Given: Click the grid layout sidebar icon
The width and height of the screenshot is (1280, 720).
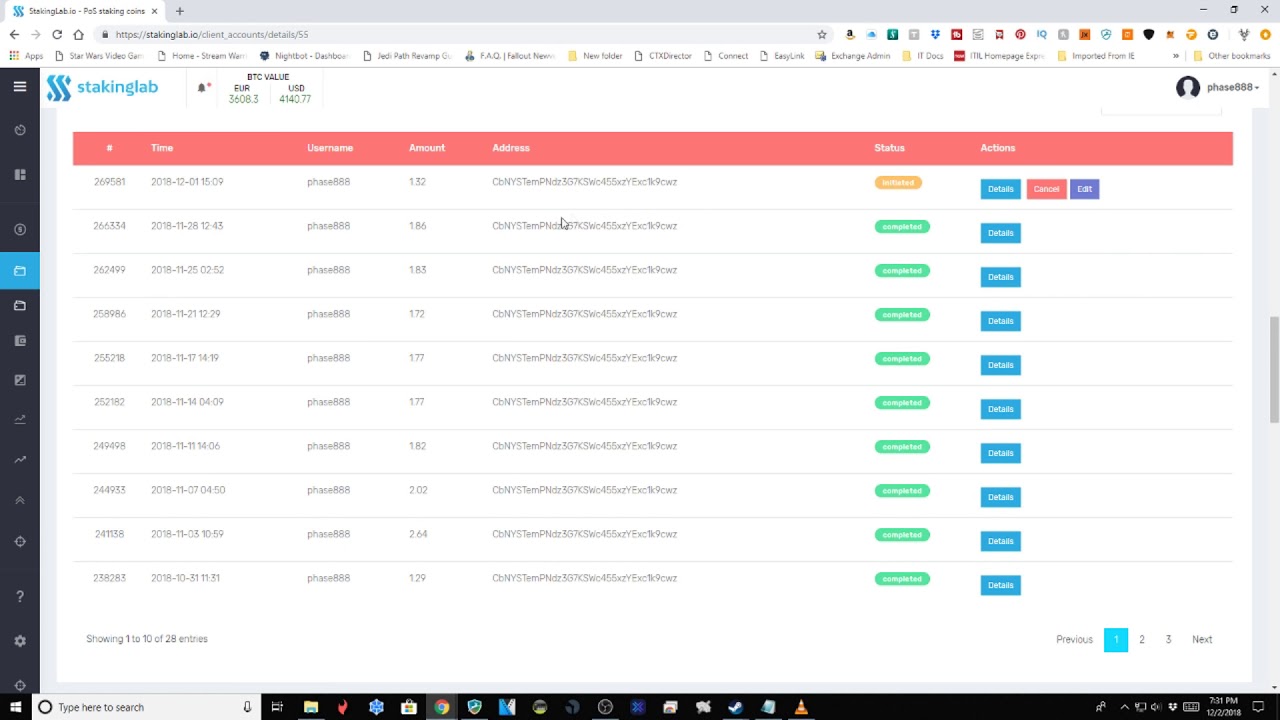Looking at the screenshot, I should 20,175.
